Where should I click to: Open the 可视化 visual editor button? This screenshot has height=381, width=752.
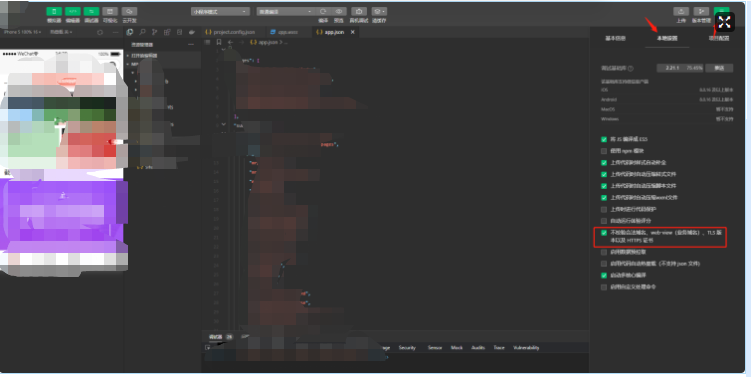pyautogui.click(x=110, y=11)
